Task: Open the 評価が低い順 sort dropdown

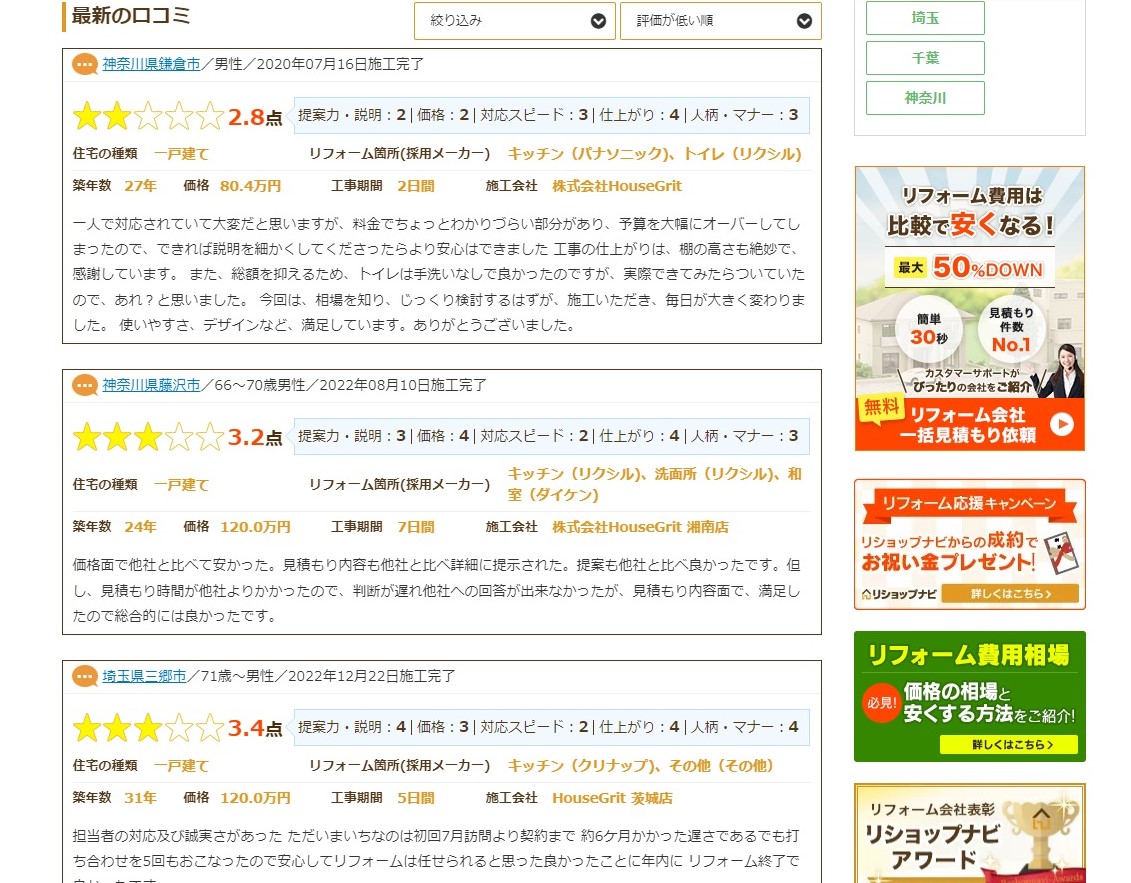Action: (720, 21)
